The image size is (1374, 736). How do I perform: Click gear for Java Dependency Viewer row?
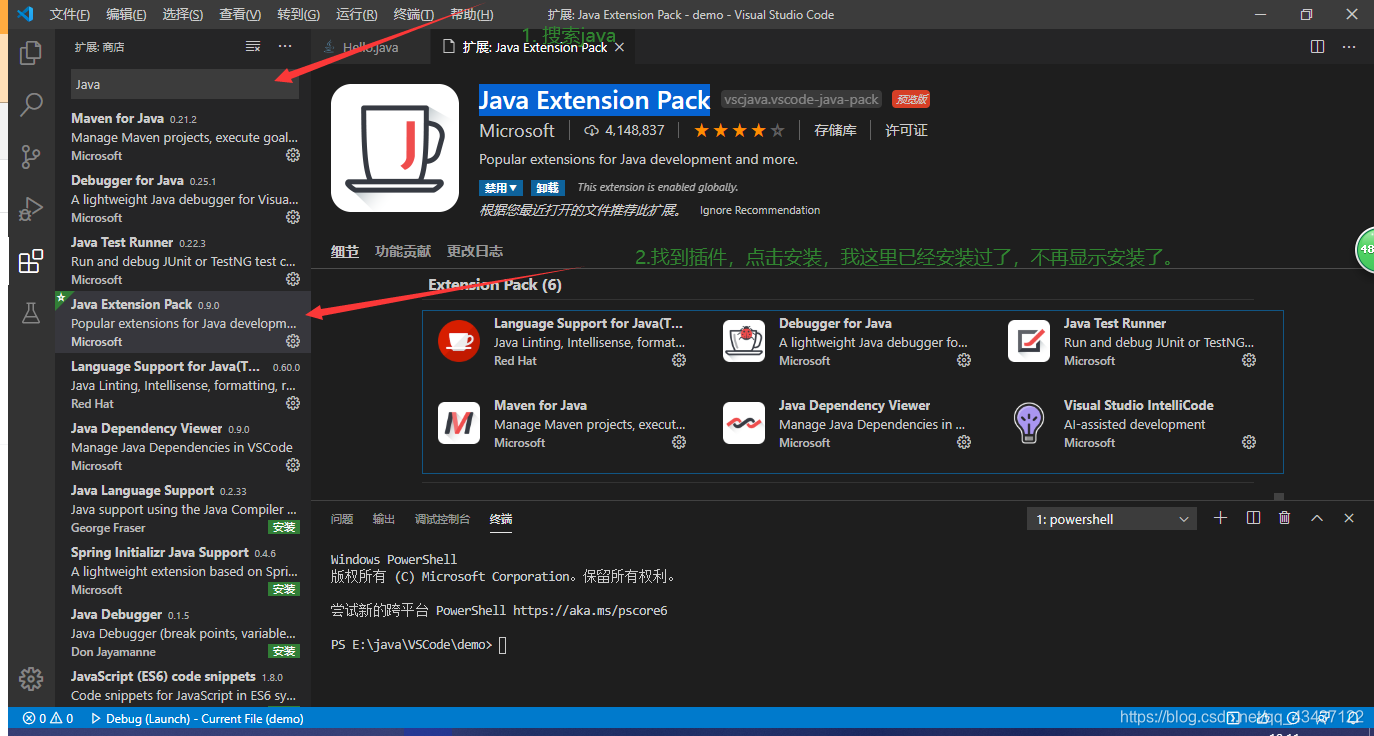293,465
